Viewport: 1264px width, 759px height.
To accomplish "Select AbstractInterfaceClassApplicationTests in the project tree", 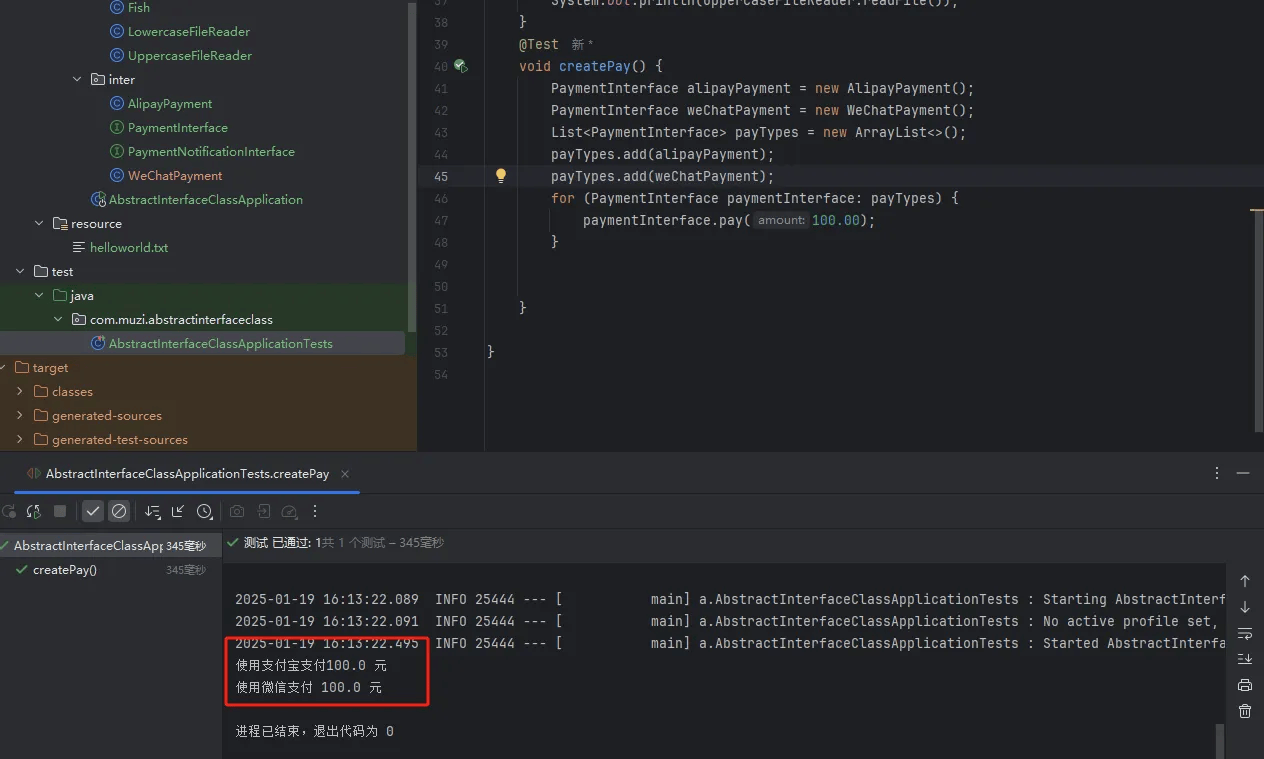I will point(220,343).
